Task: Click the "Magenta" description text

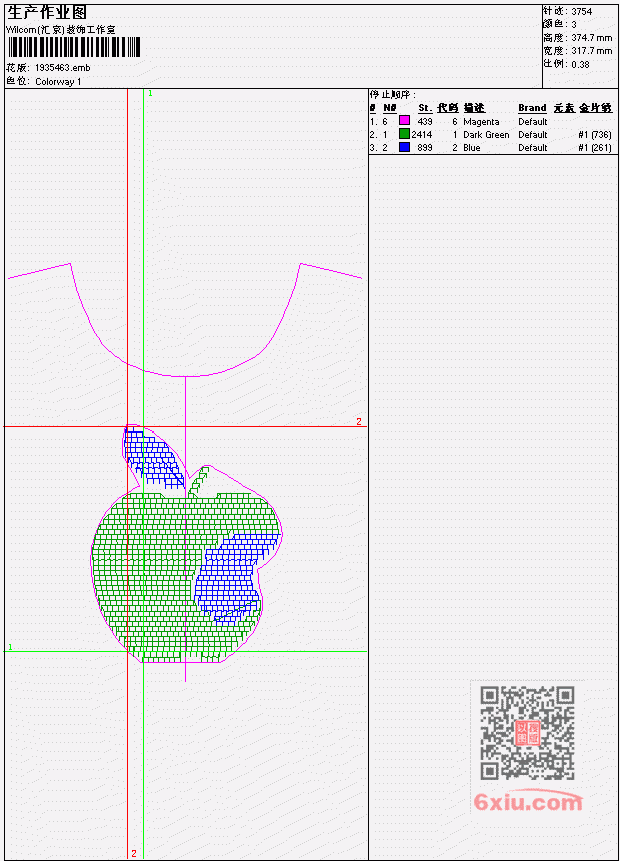Action: pyautogui.click(x=481, y=122)
